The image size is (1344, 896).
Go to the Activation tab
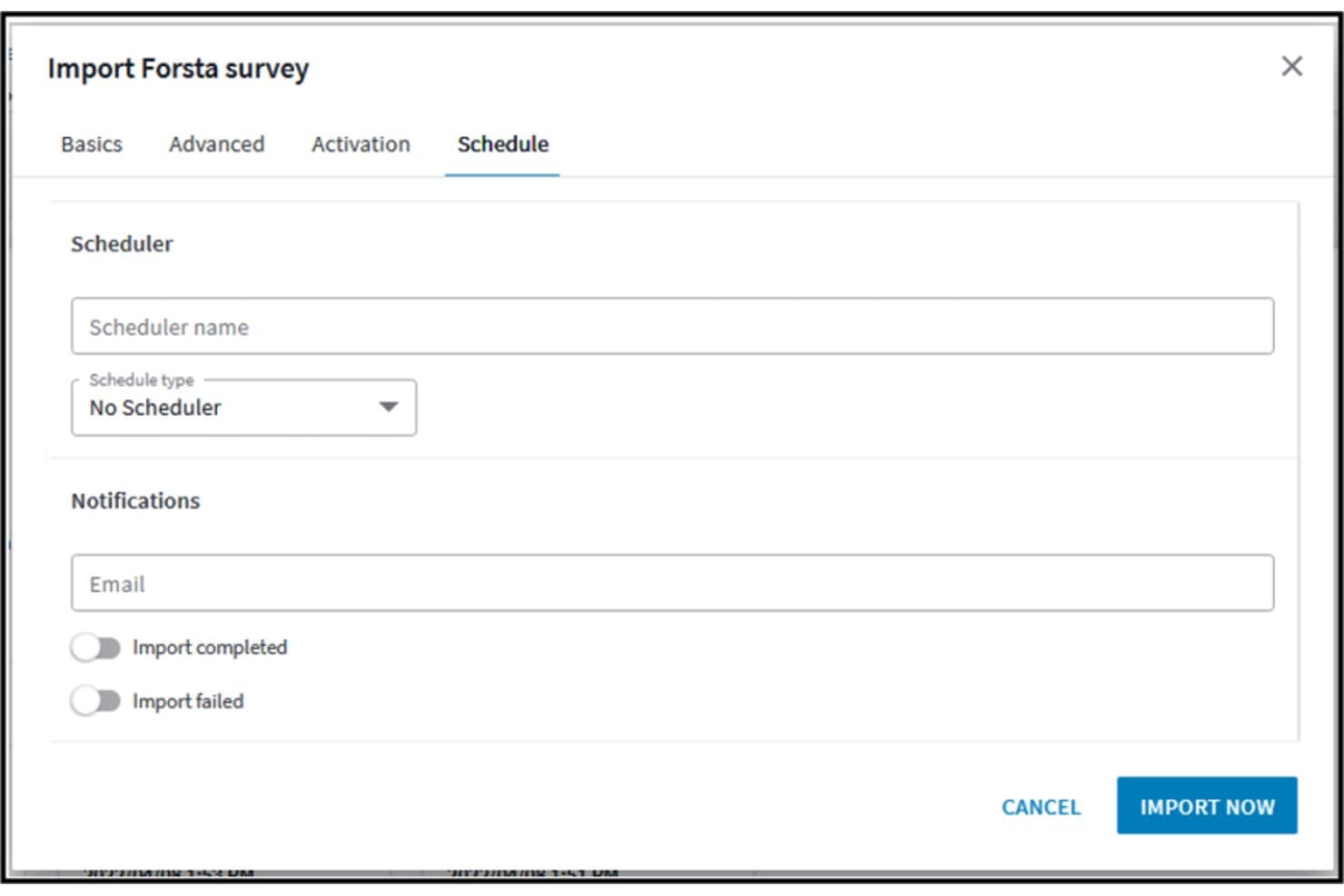[x=361, y=144]
